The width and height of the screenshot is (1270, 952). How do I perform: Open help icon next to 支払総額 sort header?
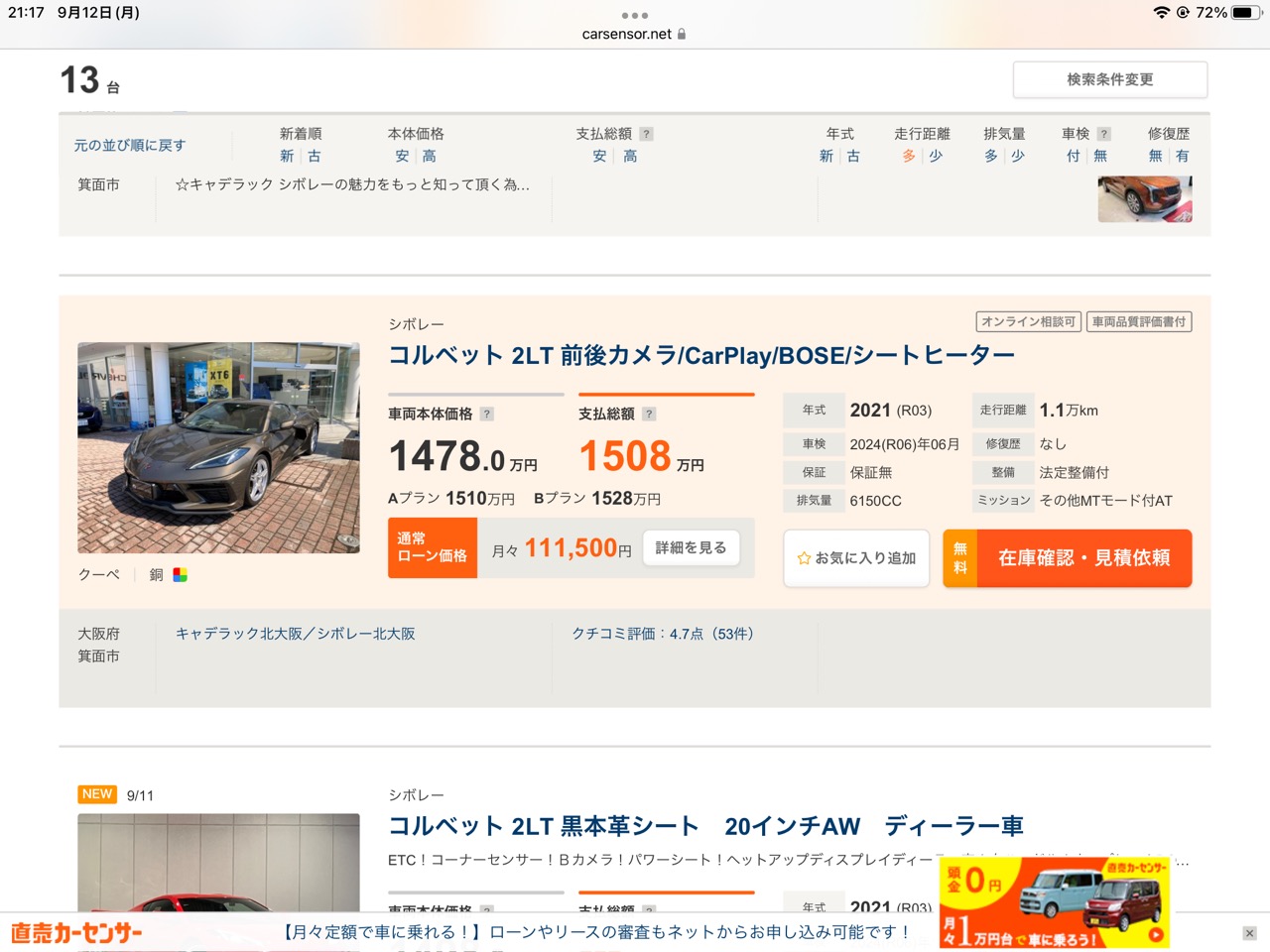pyautogui.click(x=646, y=134)
